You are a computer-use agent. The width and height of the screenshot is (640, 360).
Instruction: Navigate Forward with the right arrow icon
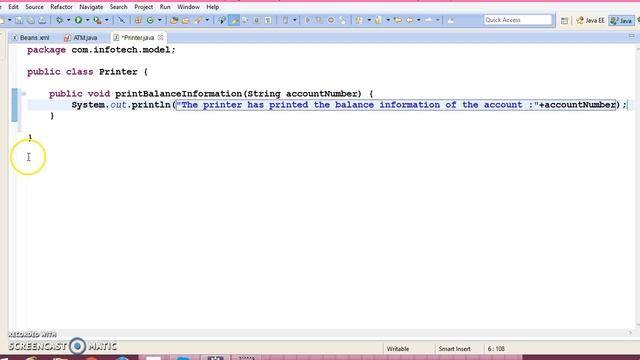[x=429, y=20]
